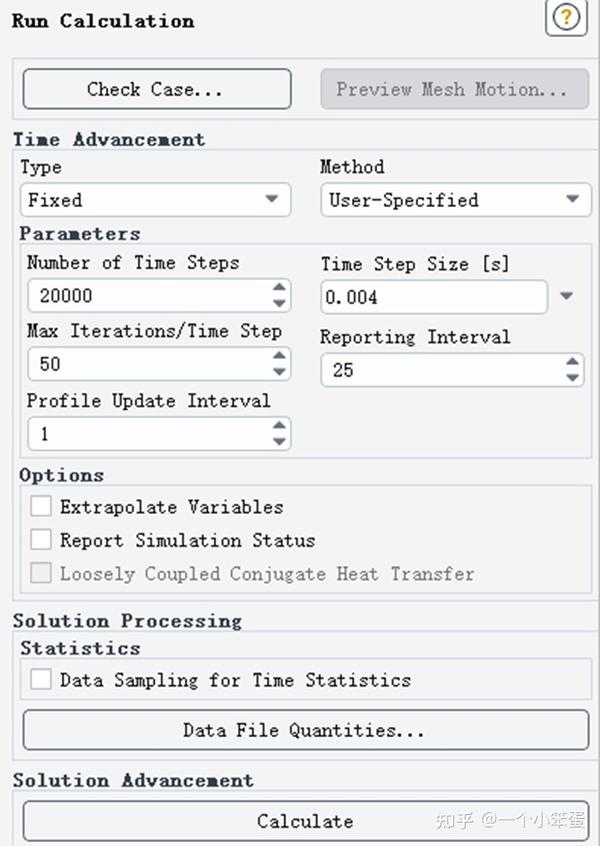Click the Calculate button
The width and height of the screenshot is (600, 846).
[304, 821]
